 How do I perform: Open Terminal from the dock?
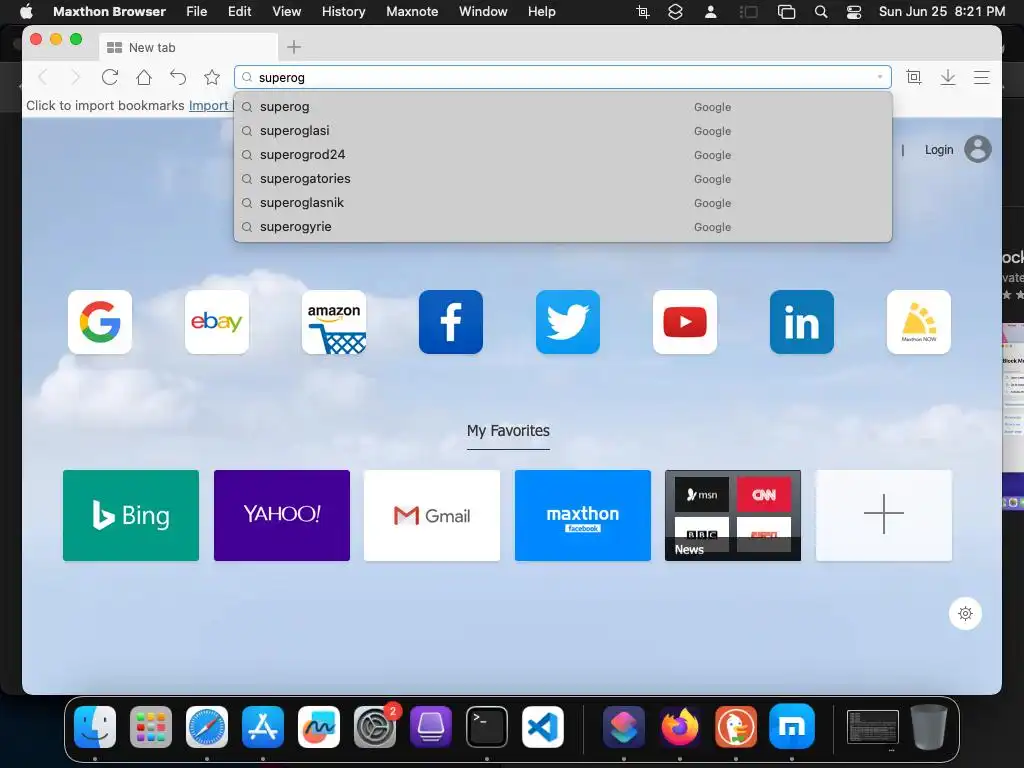[487, 727]
